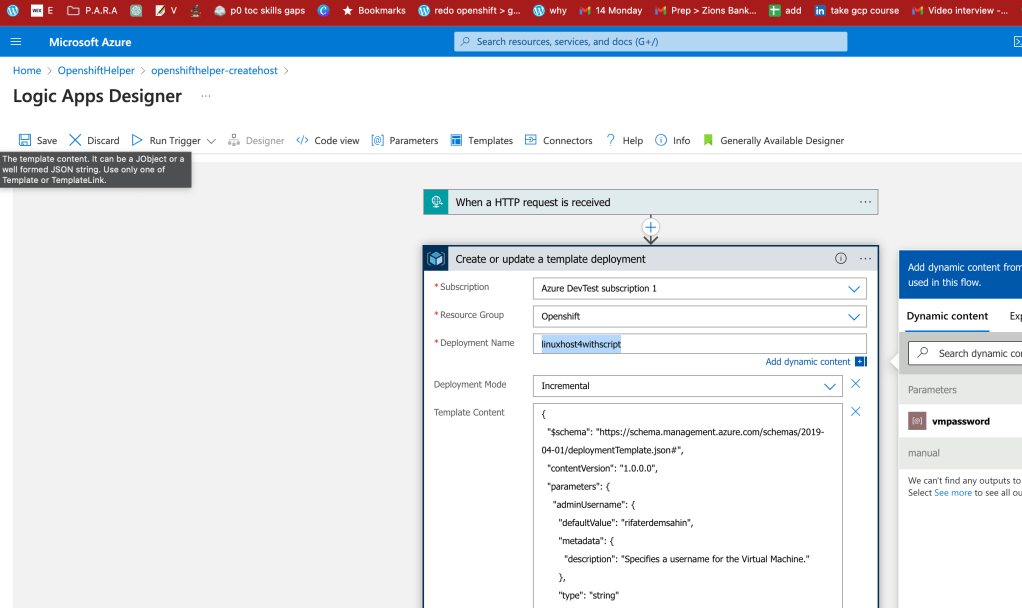Open ellipsis menu on HTTP request trigger
This screenshot has width=1022, height=608.
point(865,202)
